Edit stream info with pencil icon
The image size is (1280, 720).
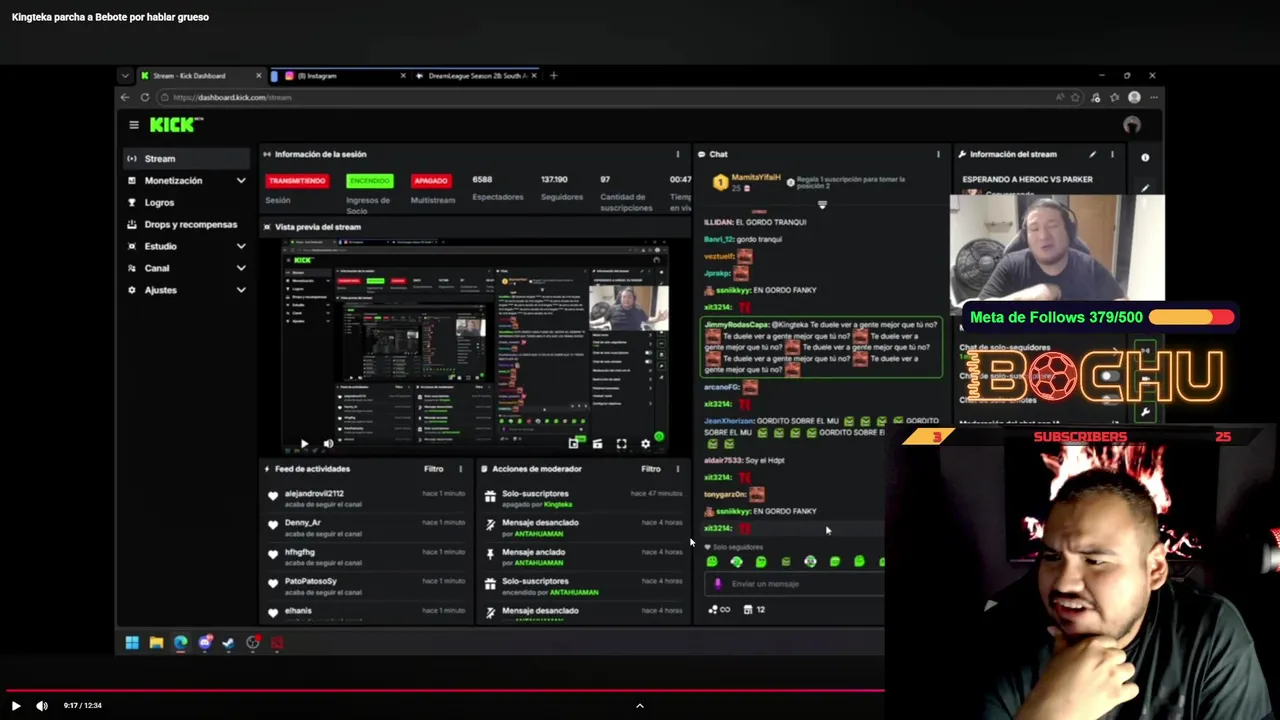coord(1092,154)
